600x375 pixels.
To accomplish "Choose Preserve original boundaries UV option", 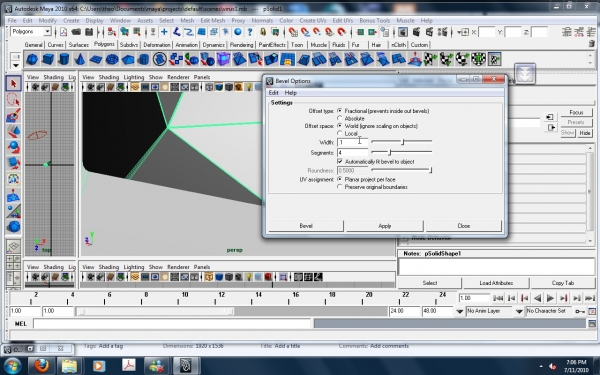I will [339, 187].
